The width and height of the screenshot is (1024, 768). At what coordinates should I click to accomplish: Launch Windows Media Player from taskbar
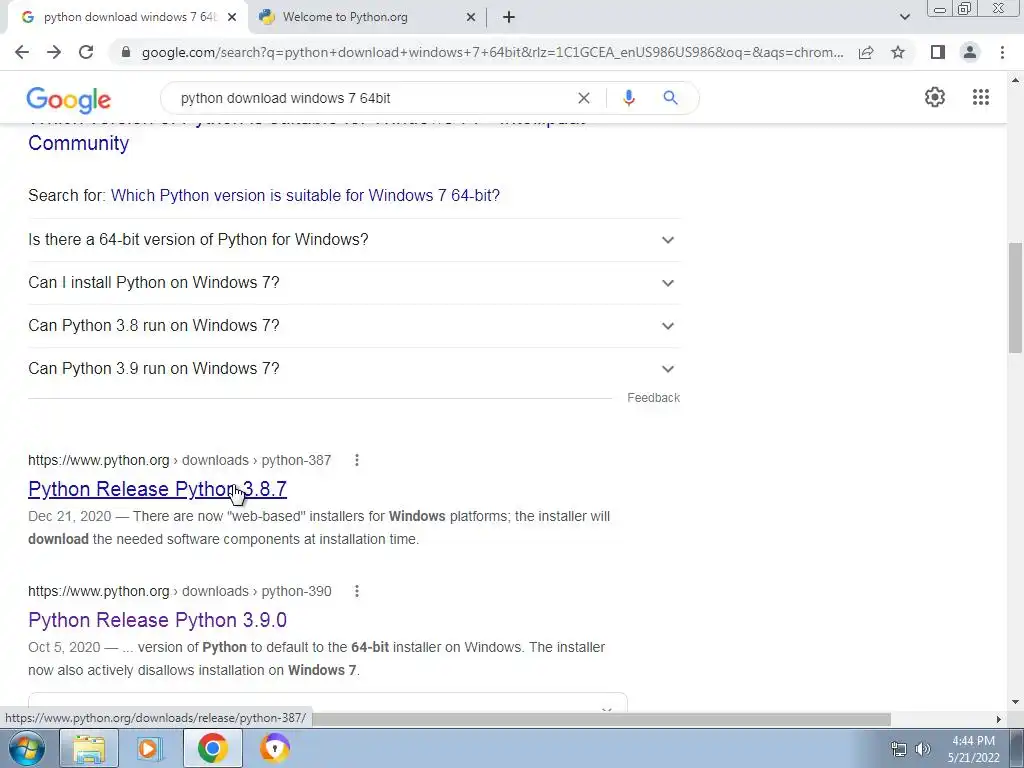click(x=150, y=748)
